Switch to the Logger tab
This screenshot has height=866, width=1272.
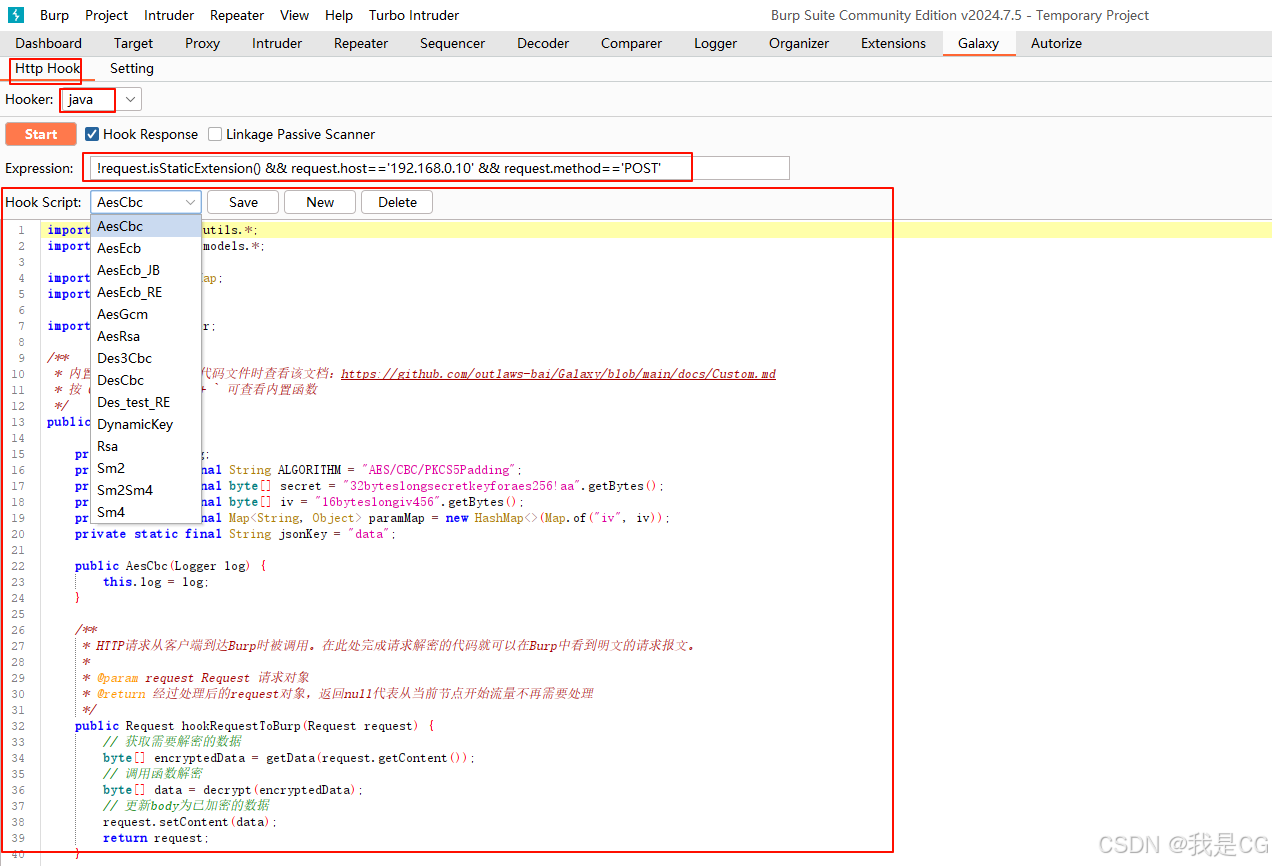pos(716,43)
